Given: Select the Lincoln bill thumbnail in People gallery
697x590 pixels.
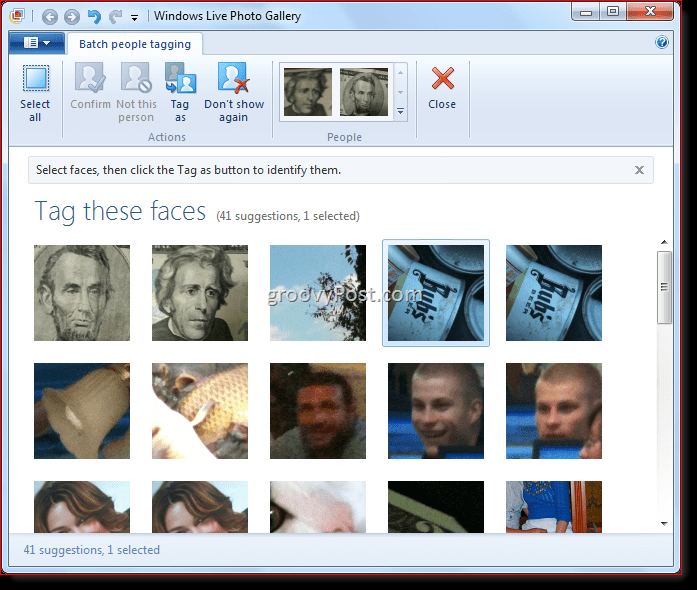Looking at the screenshot, I should (x=364, y=92).
